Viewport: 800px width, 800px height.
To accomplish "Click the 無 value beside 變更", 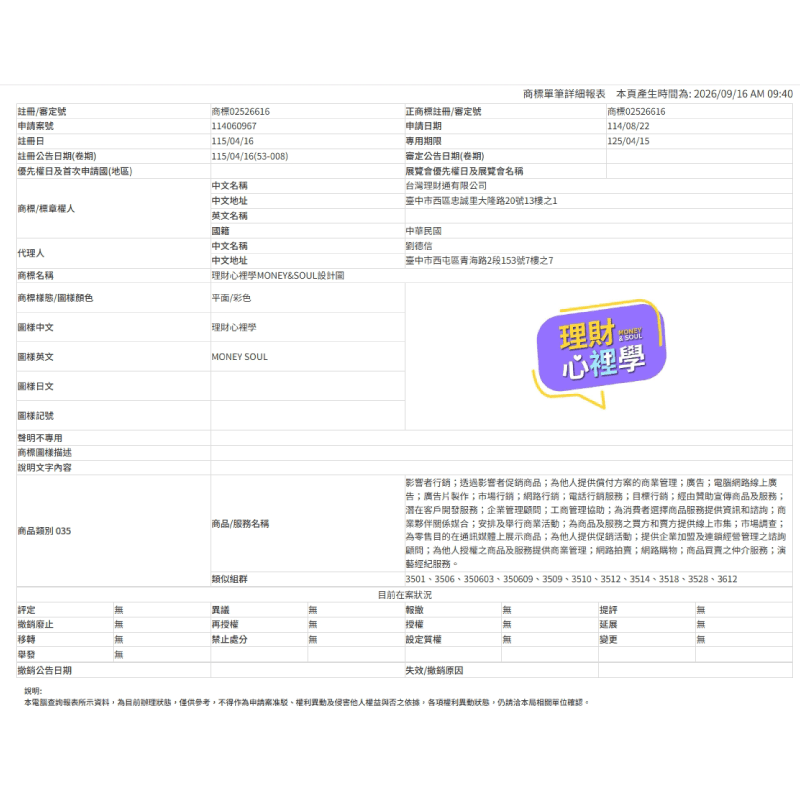I will point(701,639).
